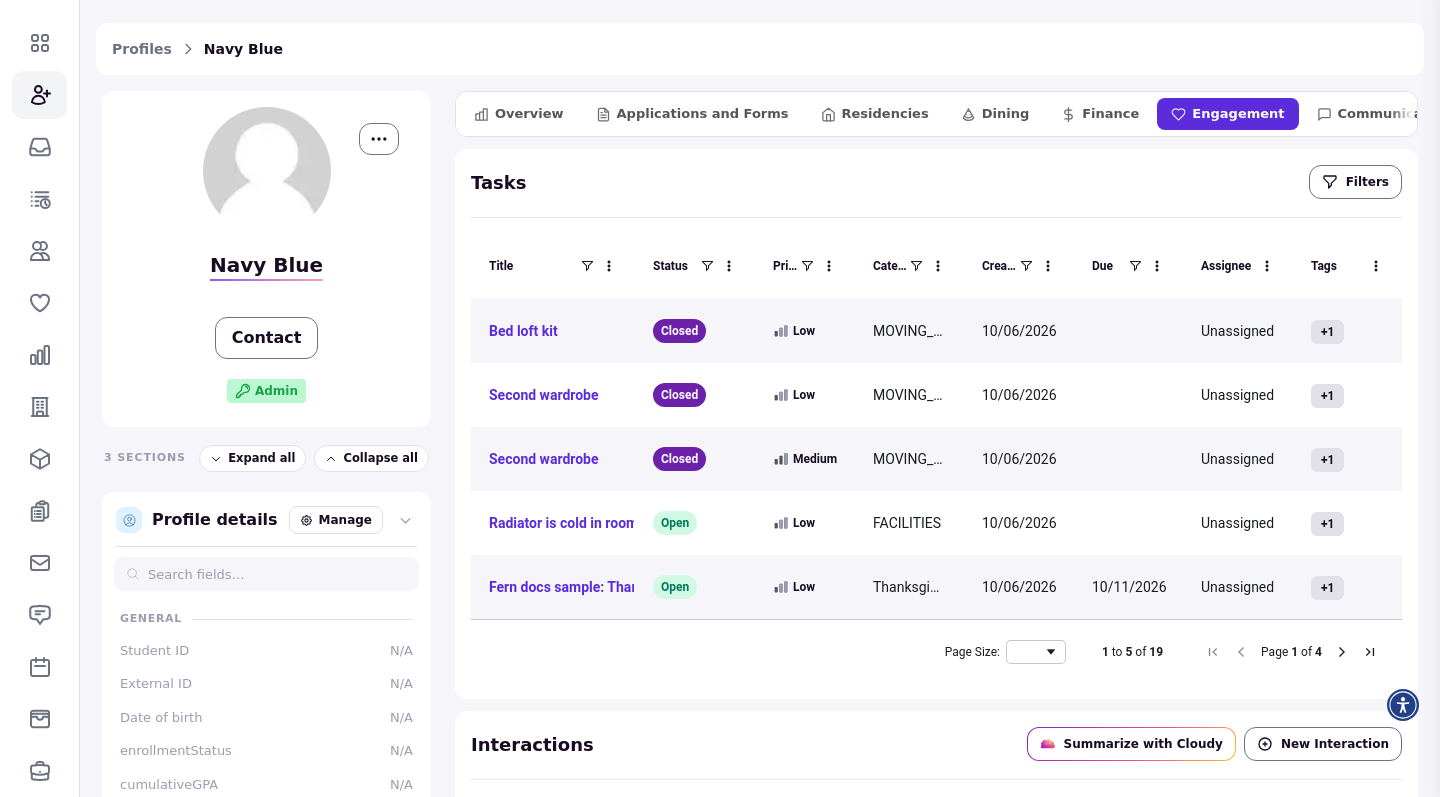Switch to the Residencies tab

tap(875, 114)
